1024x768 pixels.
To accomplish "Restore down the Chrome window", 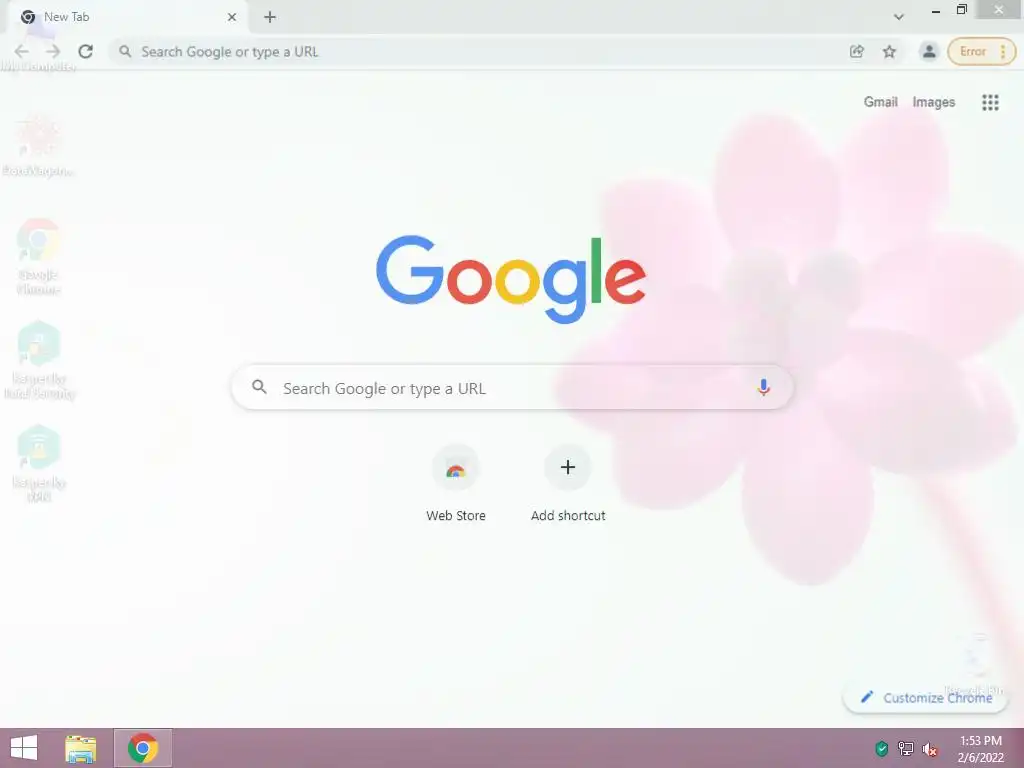I will click(x=961, y=10).
